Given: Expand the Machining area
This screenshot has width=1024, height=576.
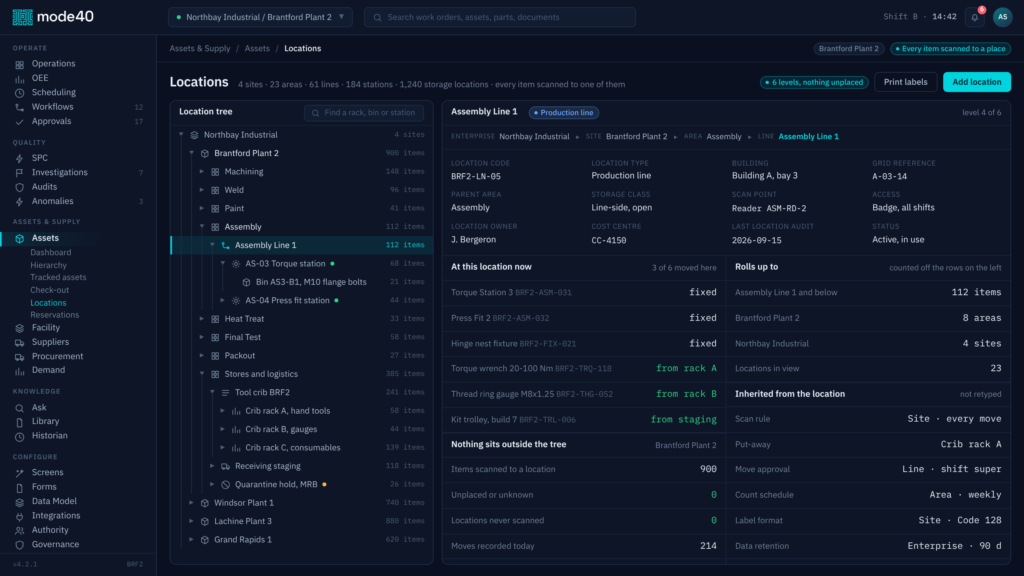Looking at the screenshot, I should 202,171.
